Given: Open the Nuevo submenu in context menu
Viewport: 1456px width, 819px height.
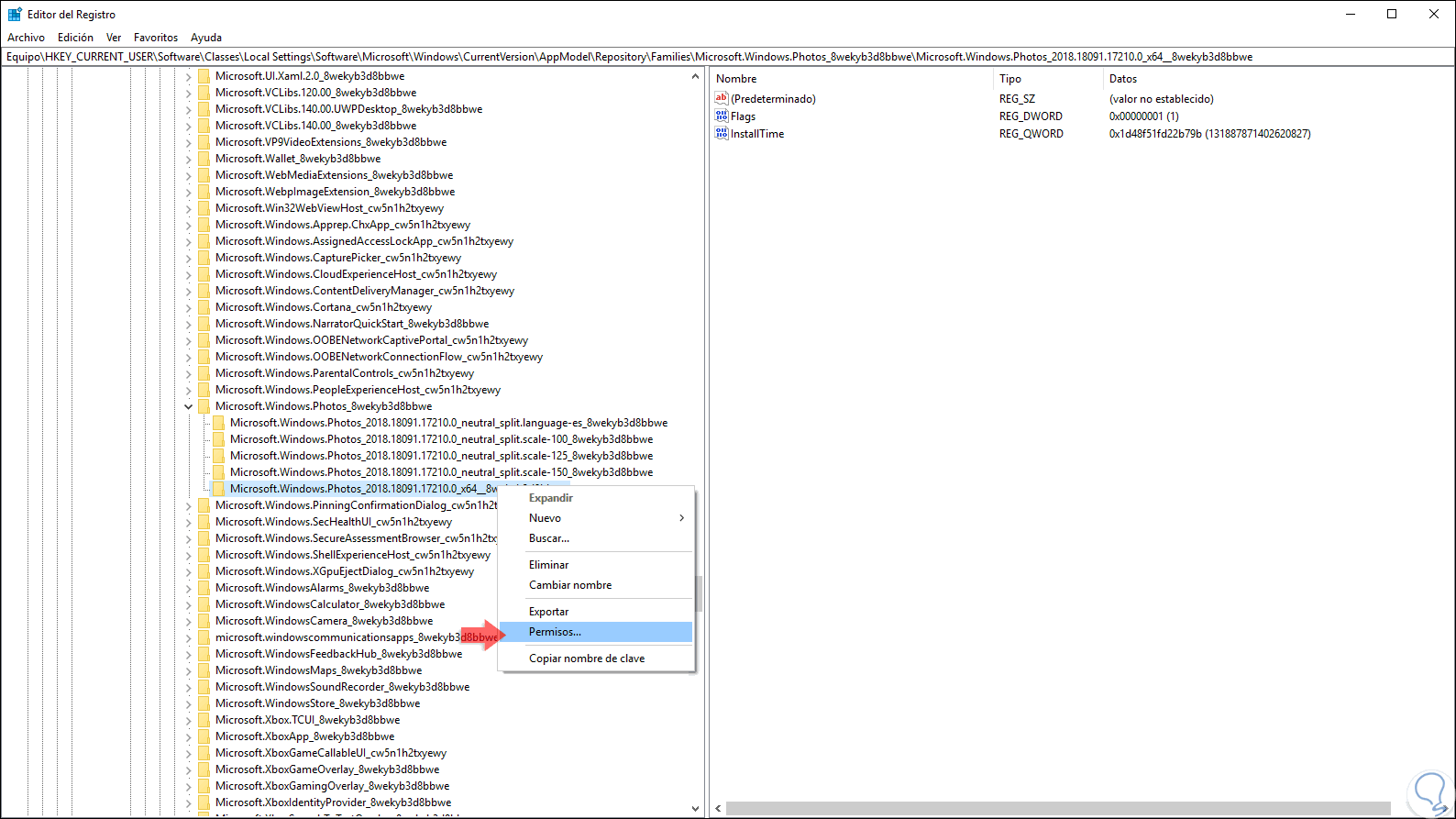Looking at the screenshot, I should [x=596, y=518].
